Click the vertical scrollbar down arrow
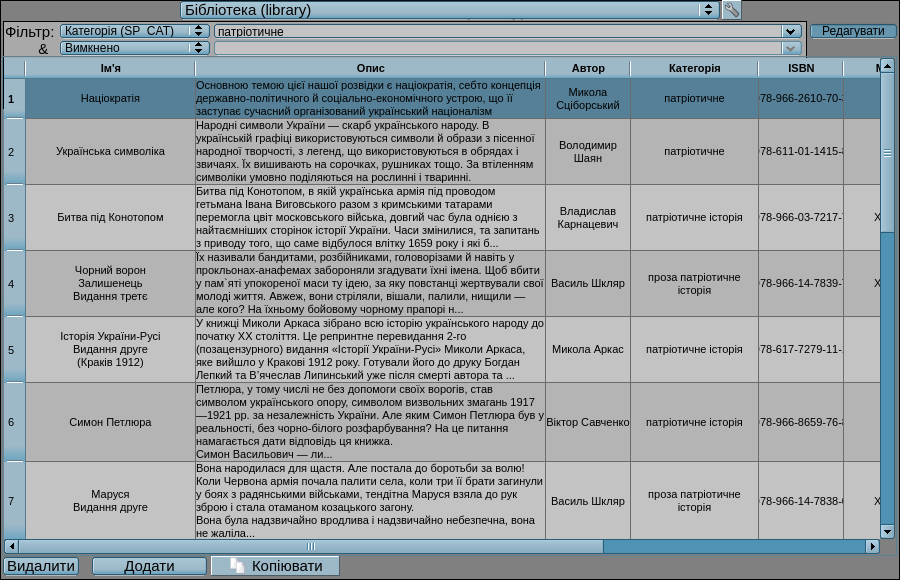Screen dimensions: 900x580 click(887, 532)
